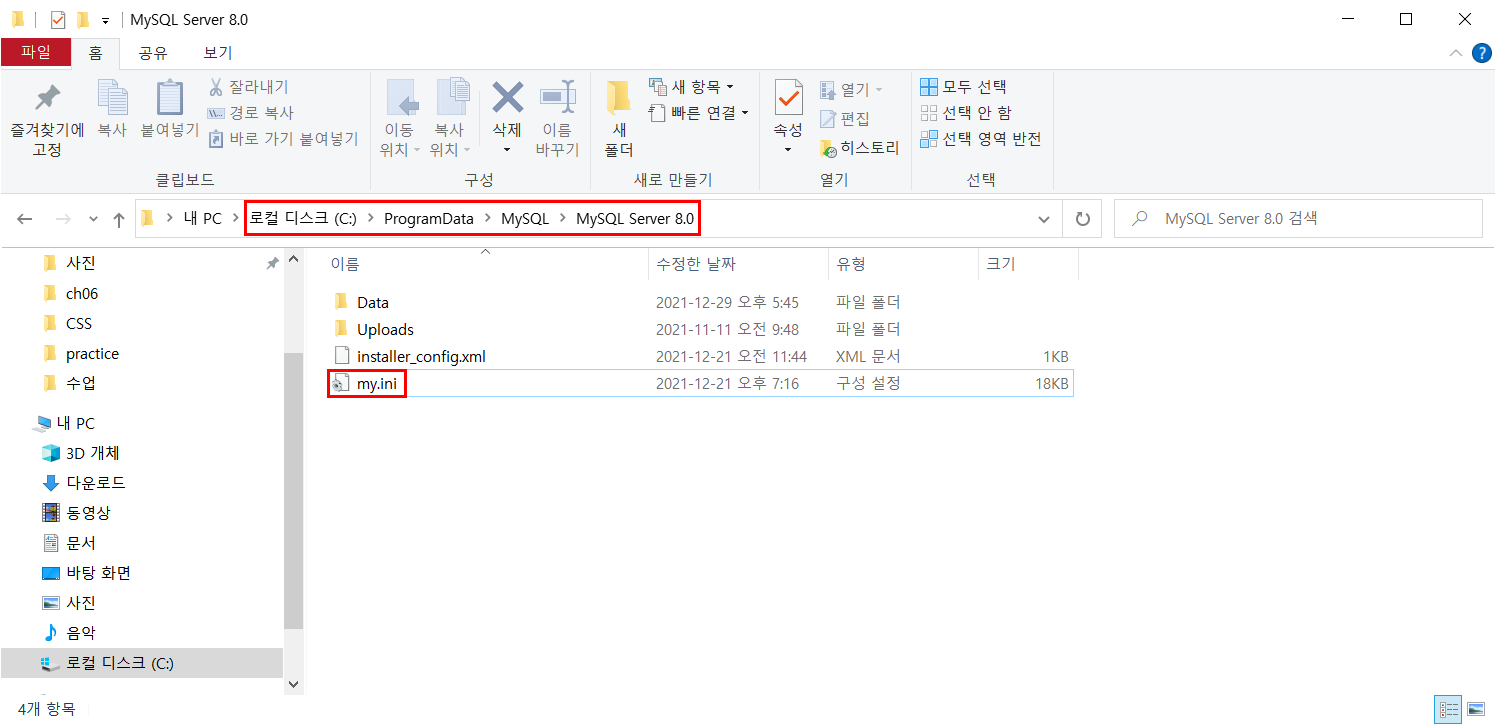
Task: Click Paste shortcut (바로 가기 붙여넣기)
Action: [x=283, y=139]
